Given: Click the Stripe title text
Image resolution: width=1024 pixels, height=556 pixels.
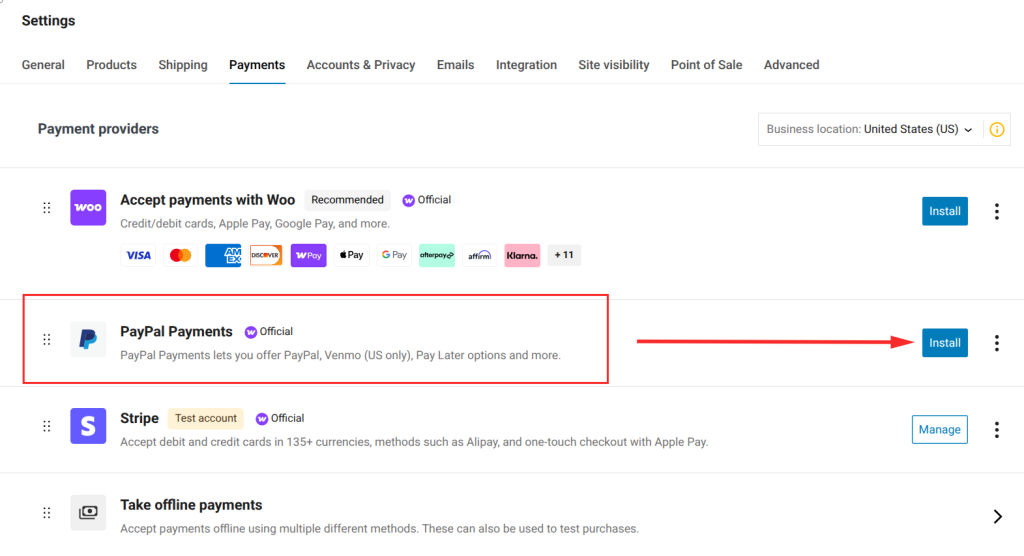Looking at the screenshot, I should [139, 418].
